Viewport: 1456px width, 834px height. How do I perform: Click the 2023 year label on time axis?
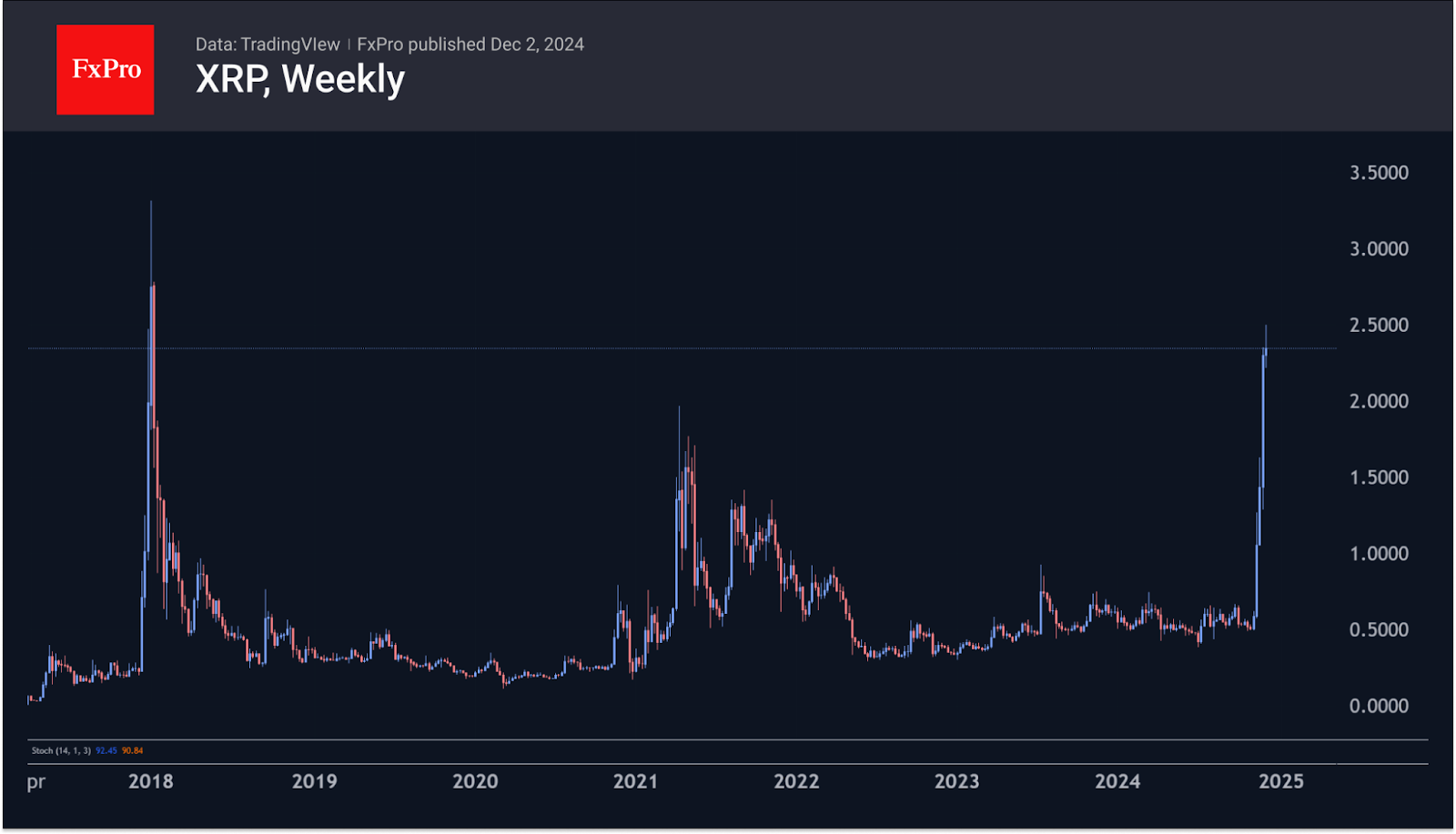point(957,781)
